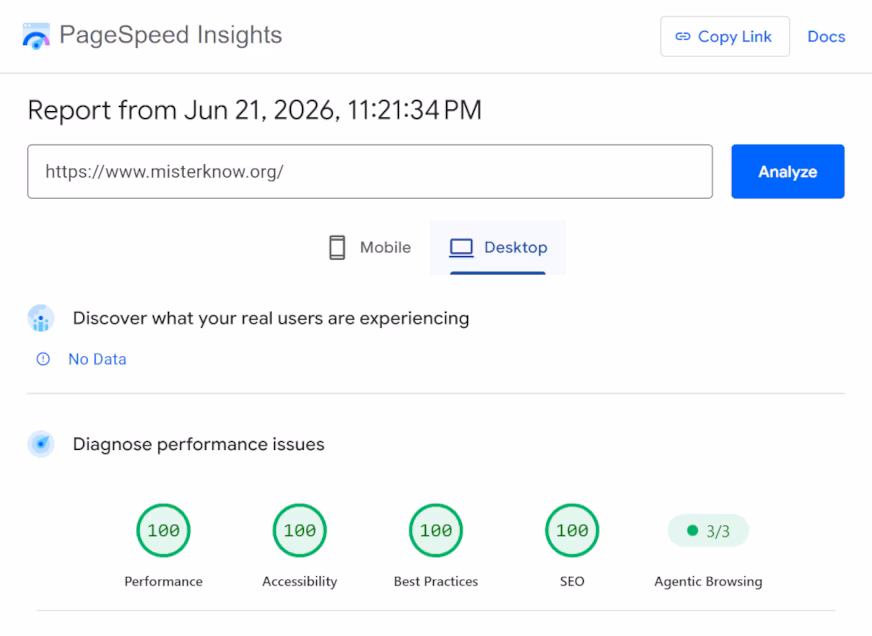Click the Agentic Browsing 3/3 badge
The height and width of the screenshot is (636, 872).
pyautogui.click(x=708, y=531)
